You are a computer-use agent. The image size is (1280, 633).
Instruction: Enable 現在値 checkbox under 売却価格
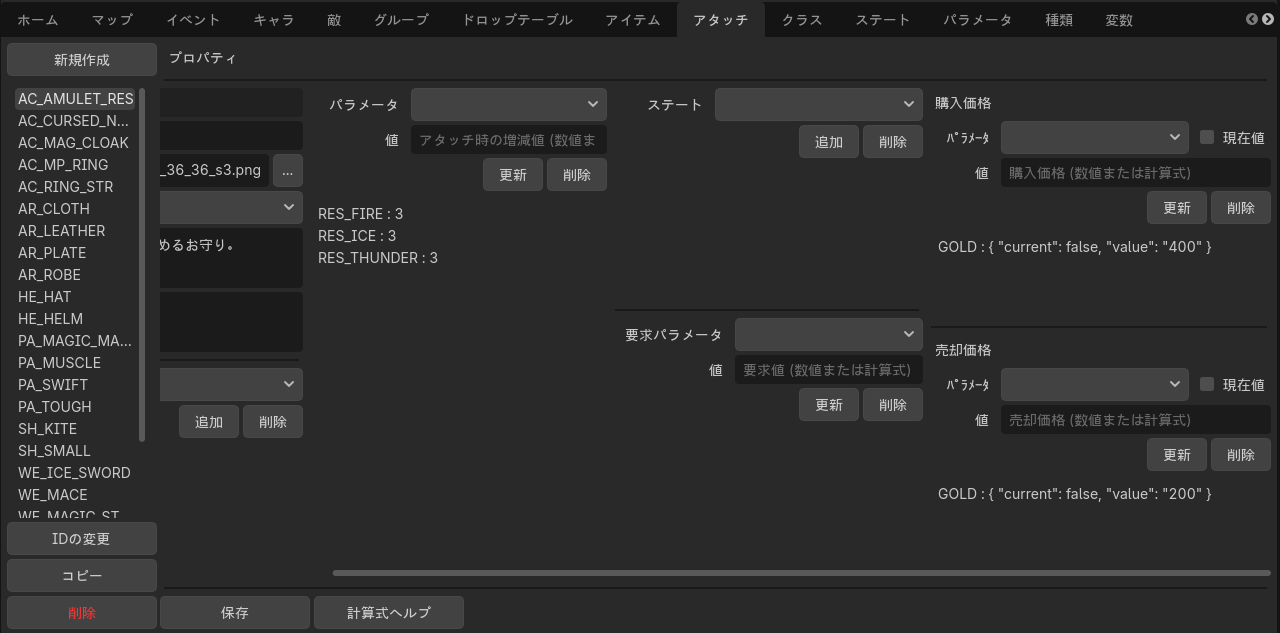[x=1207, y=384]
